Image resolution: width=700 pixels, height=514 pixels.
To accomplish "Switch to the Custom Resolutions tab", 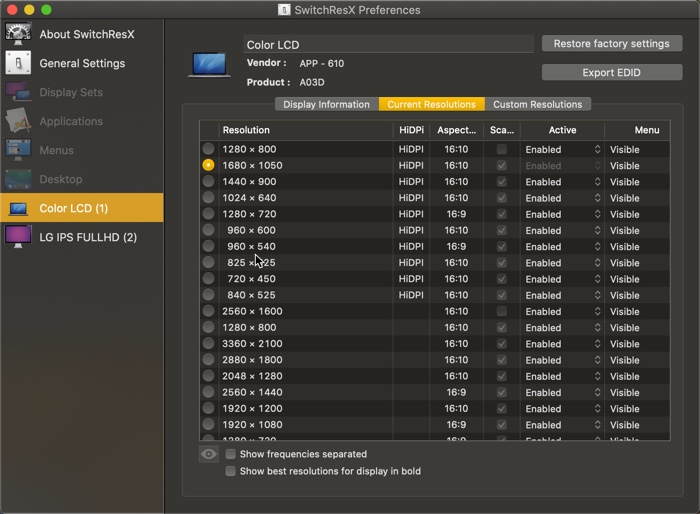I will coord(538,104).
